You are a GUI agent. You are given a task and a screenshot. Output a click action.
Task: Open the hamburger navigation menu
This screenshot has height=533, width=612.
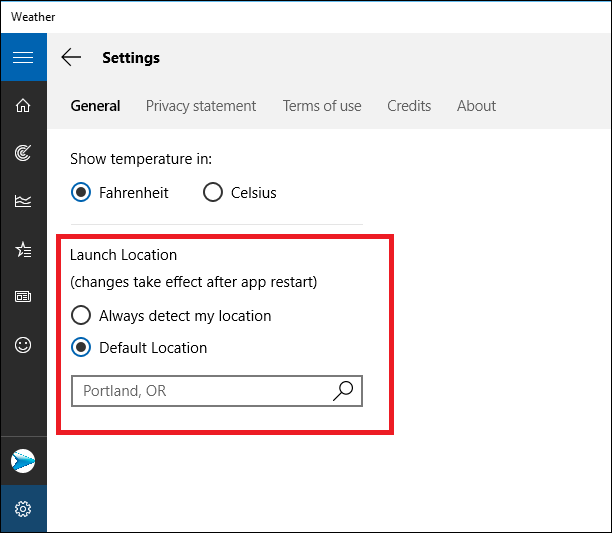(23, 57)
